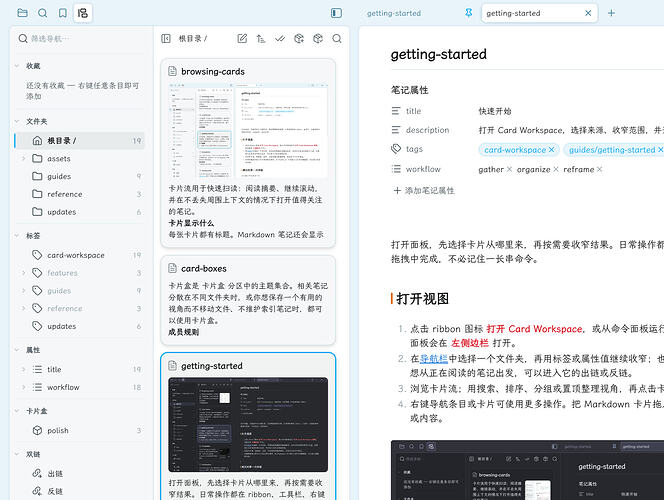Click the embedded dark screenshot in note

527,470
